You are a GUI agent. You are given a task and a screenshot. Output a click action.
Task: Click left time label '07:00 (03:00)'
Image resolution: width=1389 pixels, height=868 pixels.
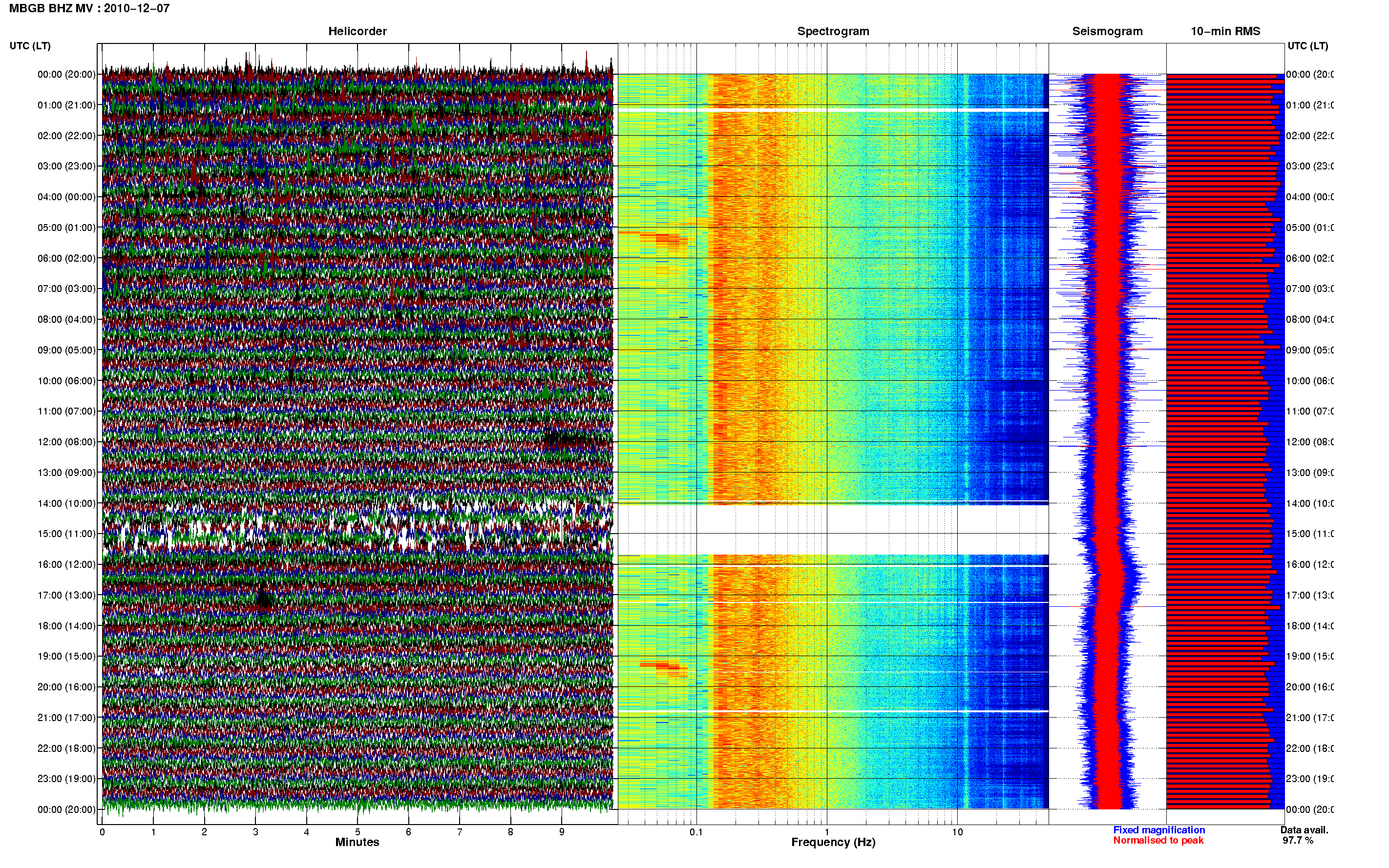coord(66,288)
